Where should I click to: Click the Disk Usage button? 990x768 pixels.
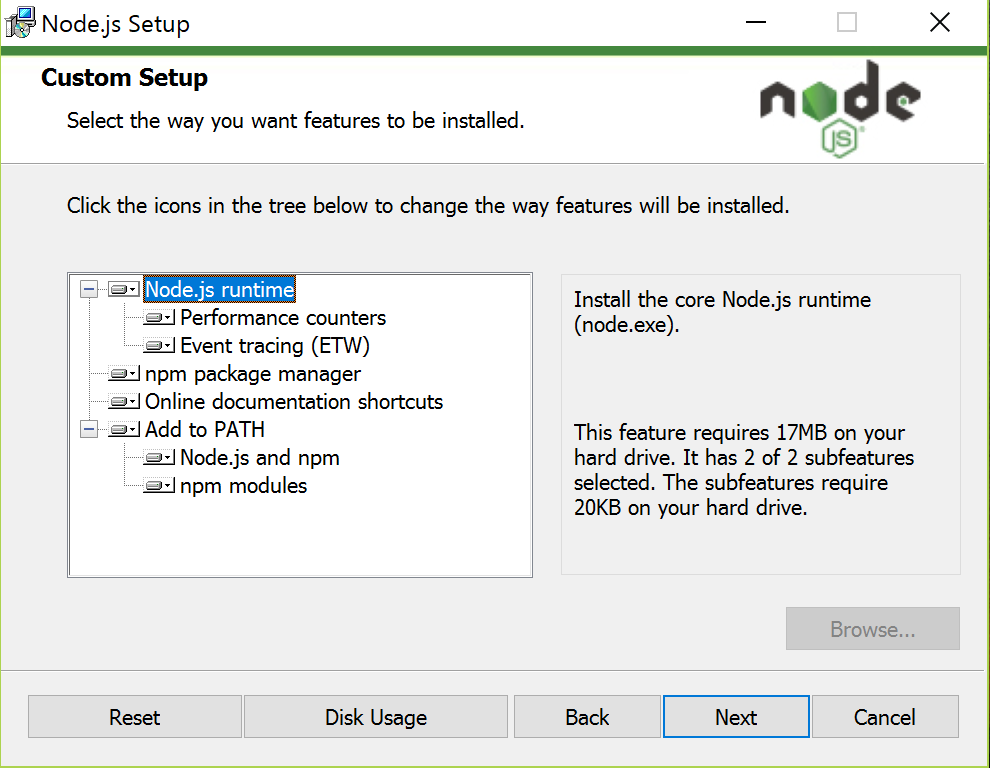[x=375, y=716]
